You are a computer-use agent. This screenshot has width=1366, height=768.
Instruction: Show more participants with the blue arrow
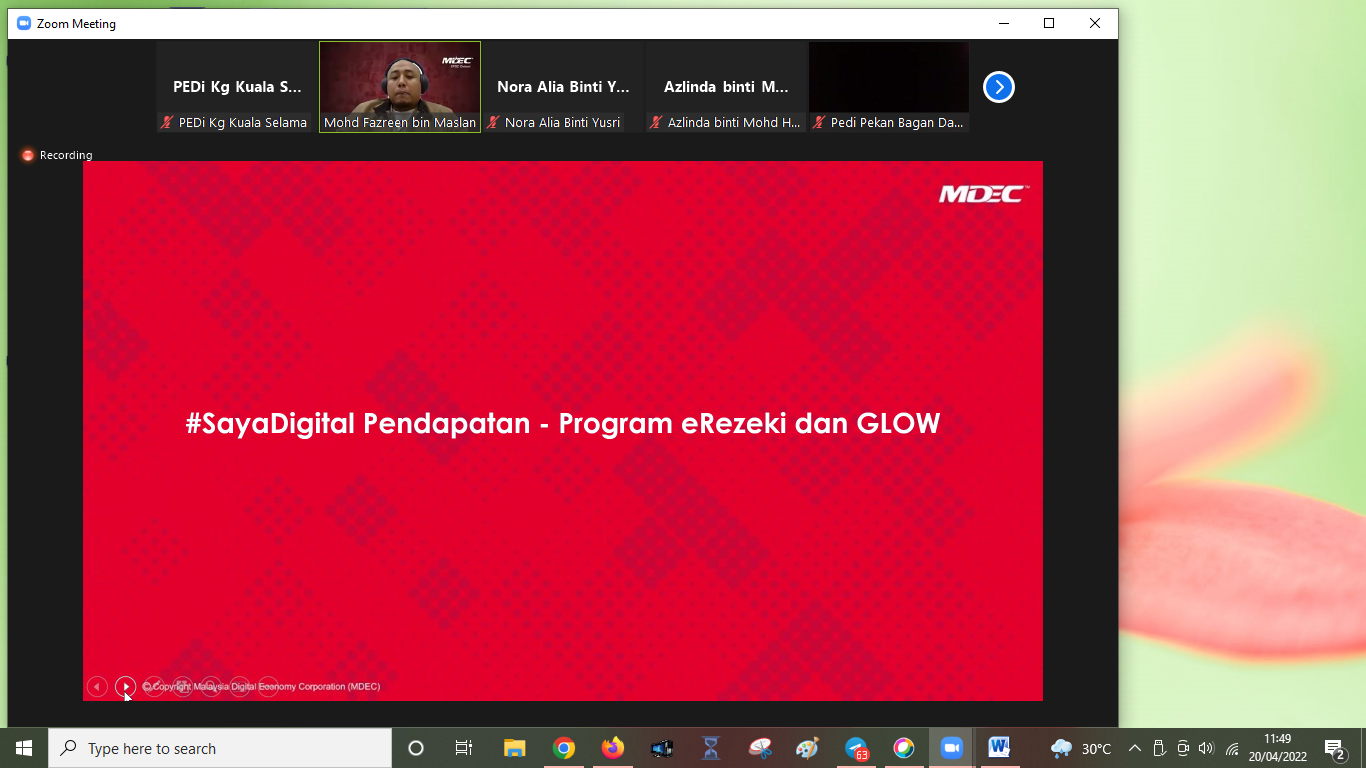point(998,87)
